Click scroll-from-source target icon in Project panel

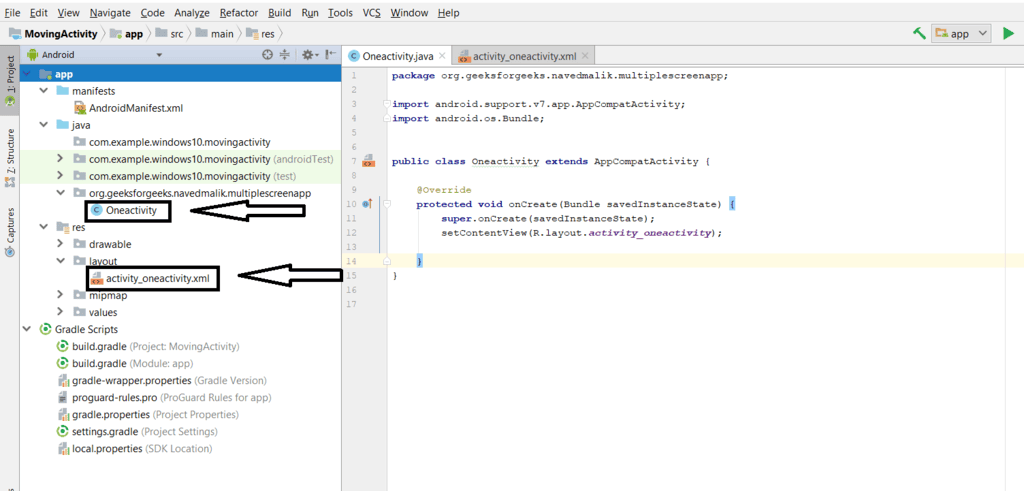tap(267, 55)
